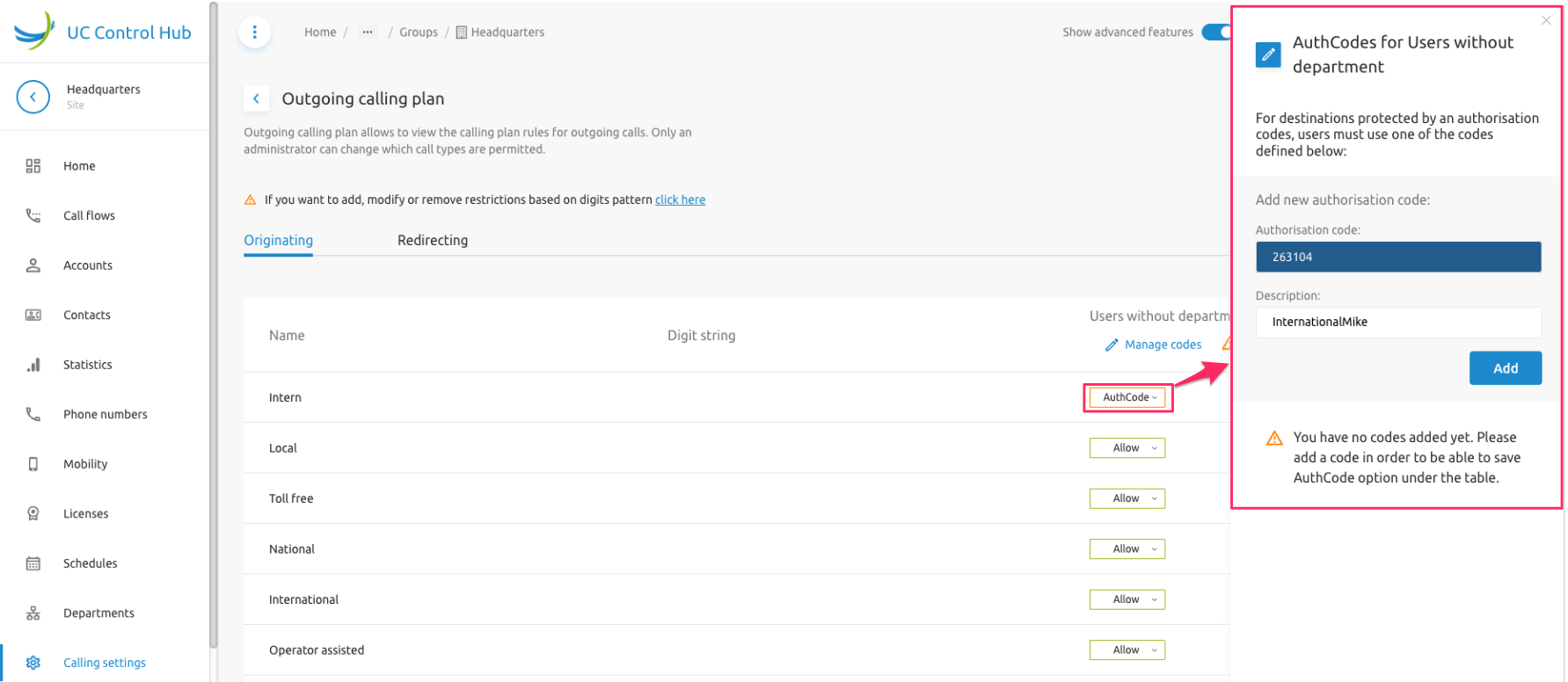This screenshot has width=1568, height=682.
Task: Close the AuthCodes side panel
Action: [x=1545, y=20]
